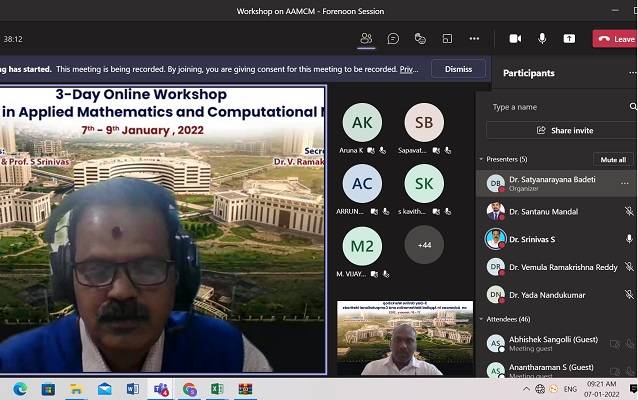Open Participants panel more options ellipsis
The height and width of the screenshot is (400, 638).
point(632,72)
